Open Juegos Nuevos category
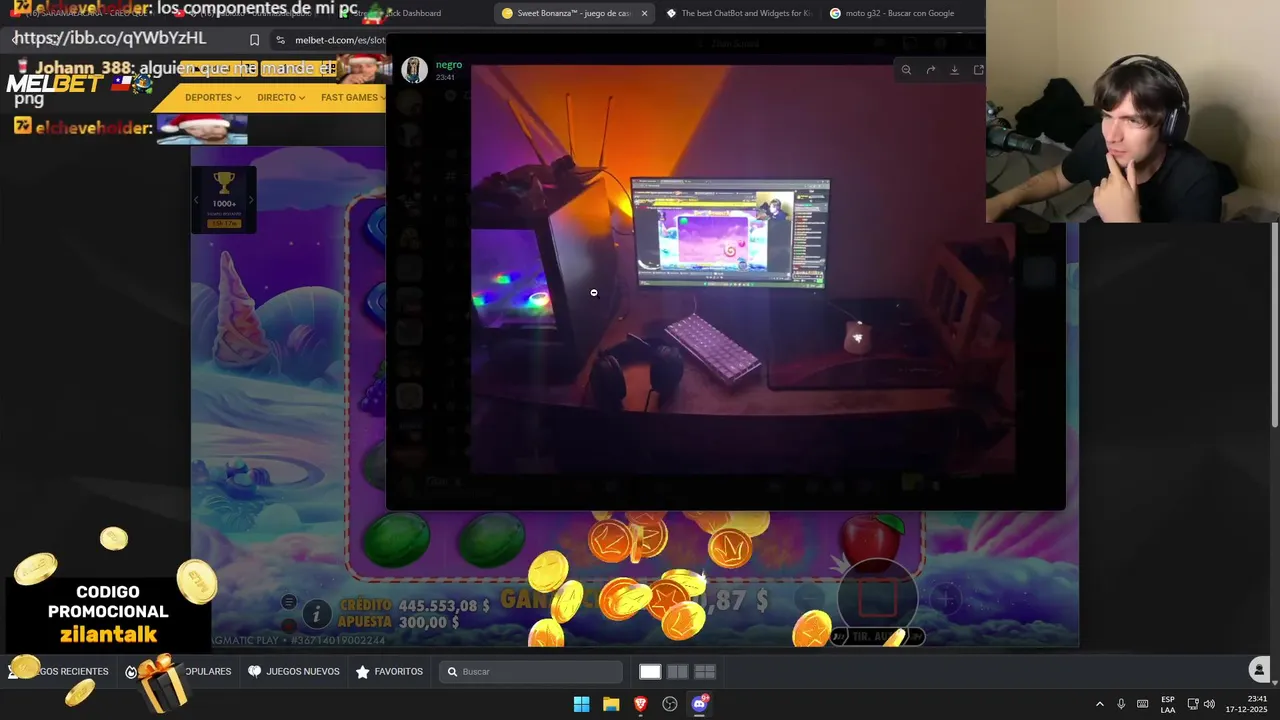The height and width of the screenshot is (720, 1280). (293, 672)
